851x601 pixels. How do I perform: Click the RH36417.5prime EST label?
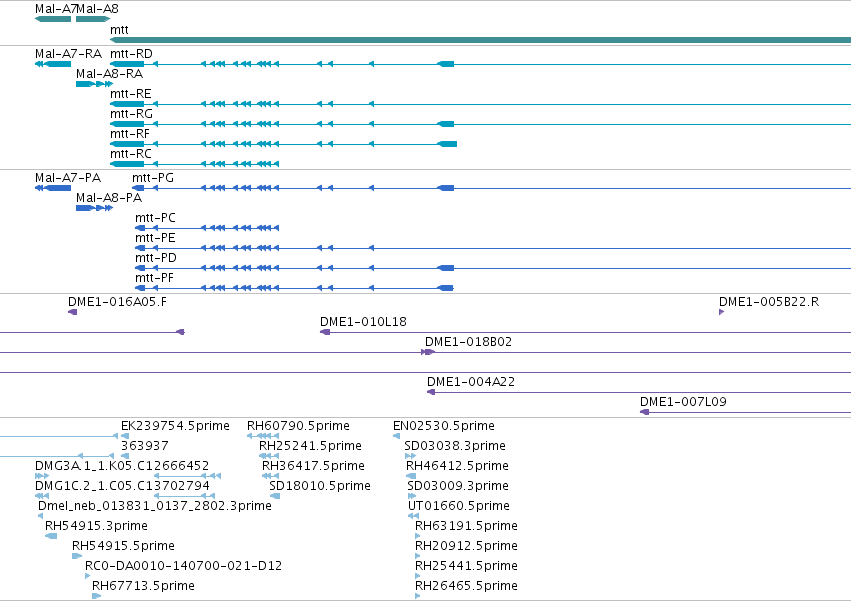[x=313, y=466]
